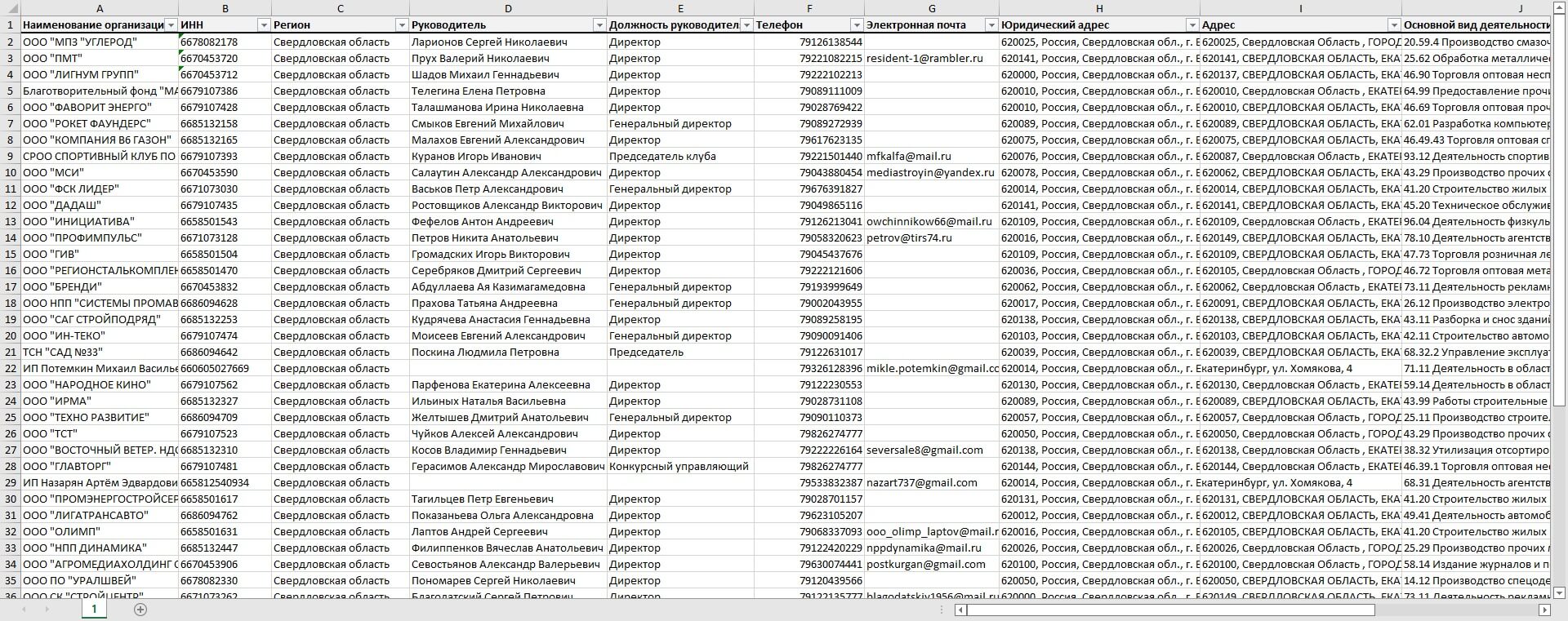Select cell Ростовщиков Александр Викторович
The height and width of the screenshot is (621, 1568).
coord(508,205)
